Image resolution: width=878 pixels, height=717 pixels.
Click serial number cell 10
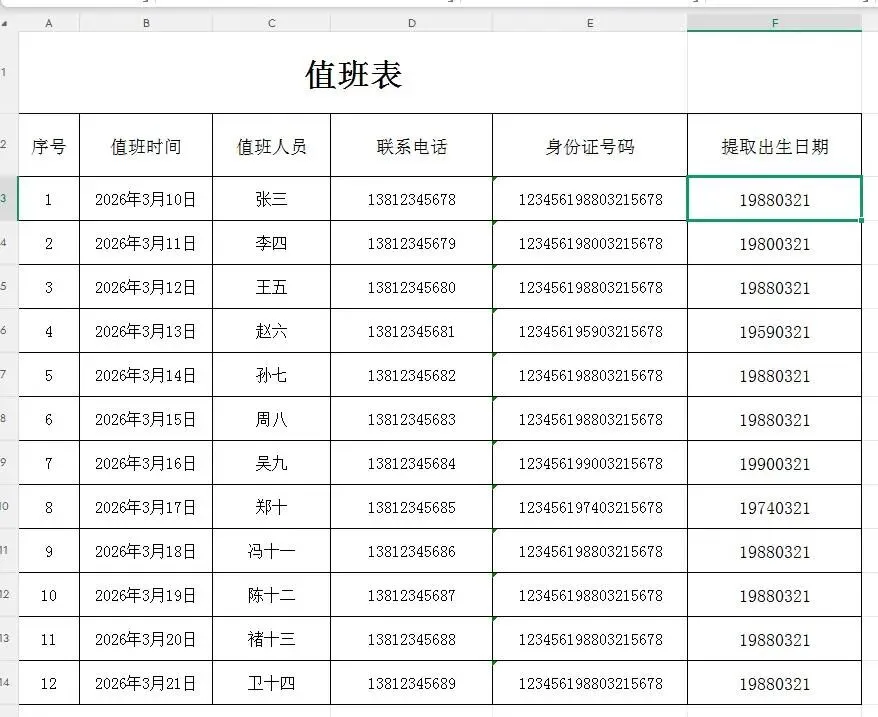(x=49, y=594)
